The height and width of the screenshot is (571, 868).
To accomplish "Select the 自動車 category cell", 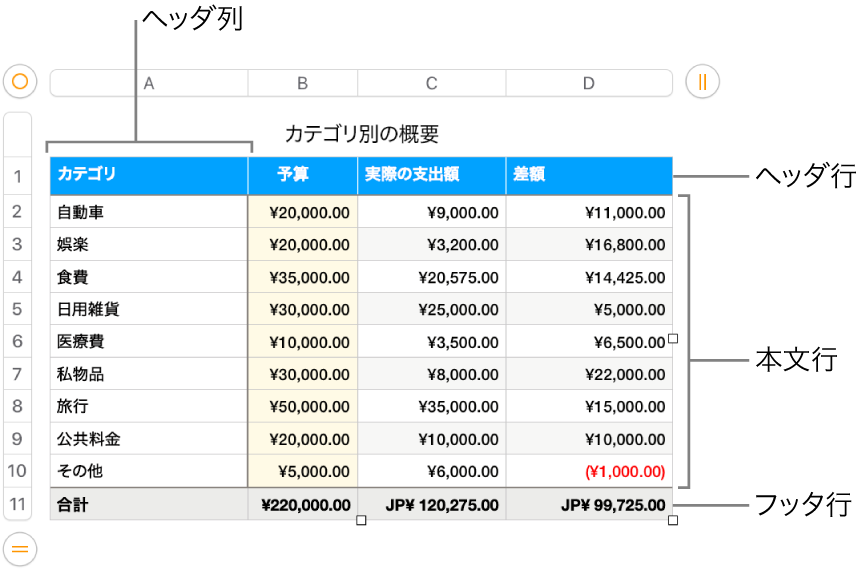I will pos(148,212).
